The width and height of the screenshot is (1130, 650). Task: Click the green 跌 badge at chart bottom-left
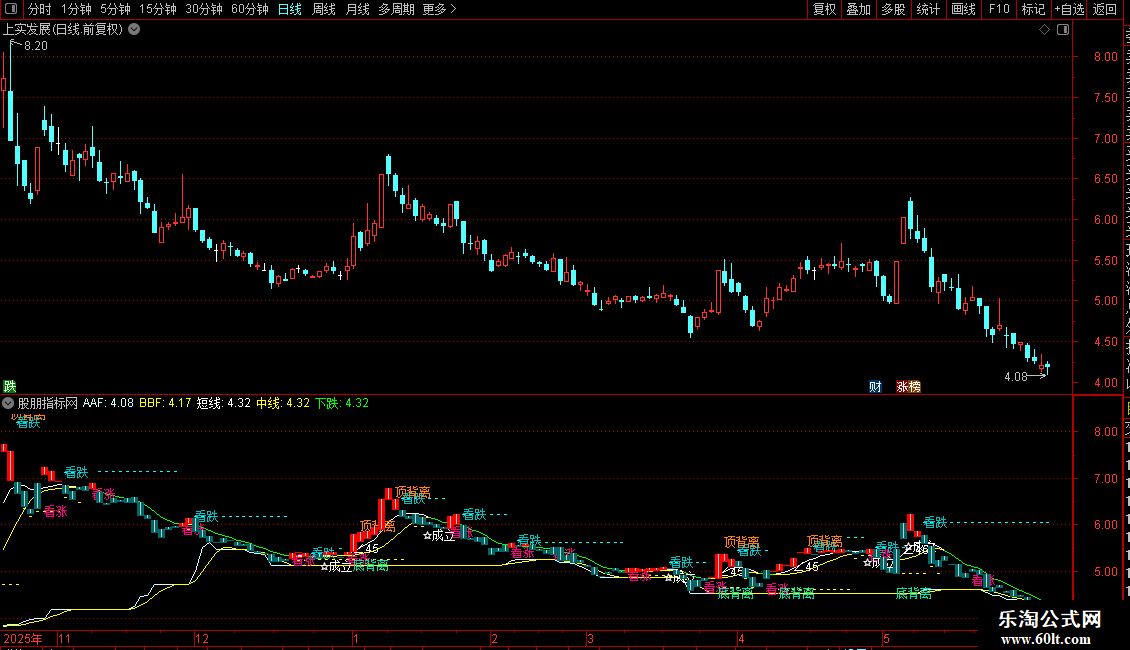point(9,387)
